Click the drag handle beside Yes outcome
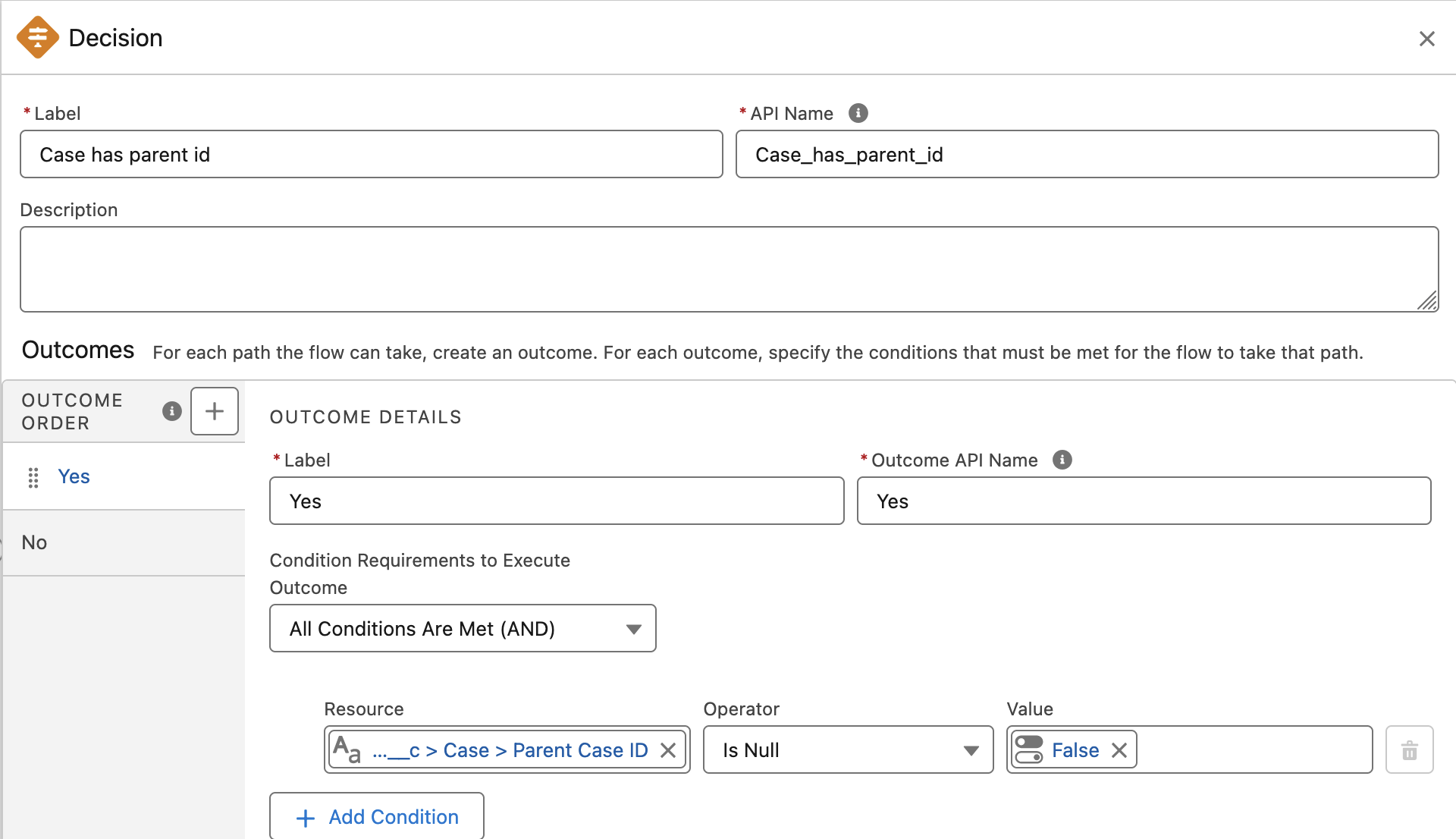The height and width of the screenshot is (839, 1456). (x=33, y=477)
